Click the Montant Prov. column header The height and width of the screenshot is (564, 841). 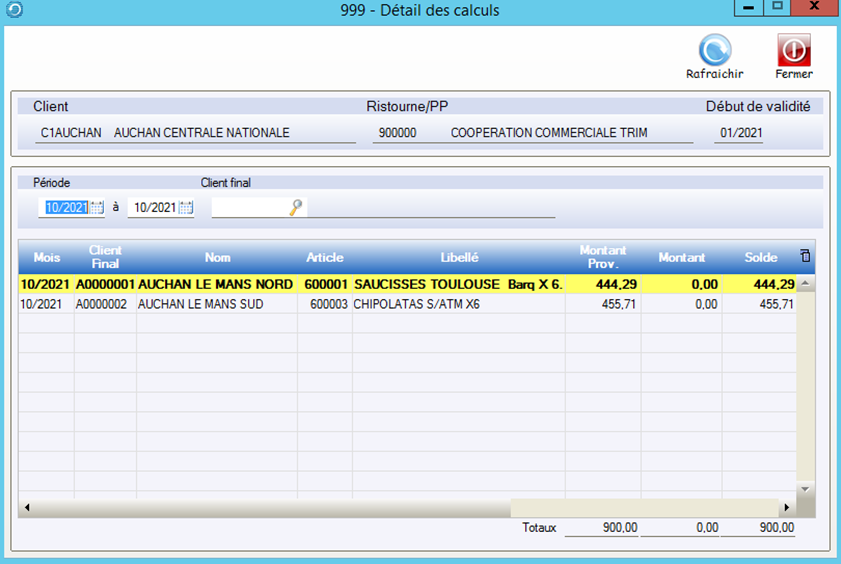602,258
